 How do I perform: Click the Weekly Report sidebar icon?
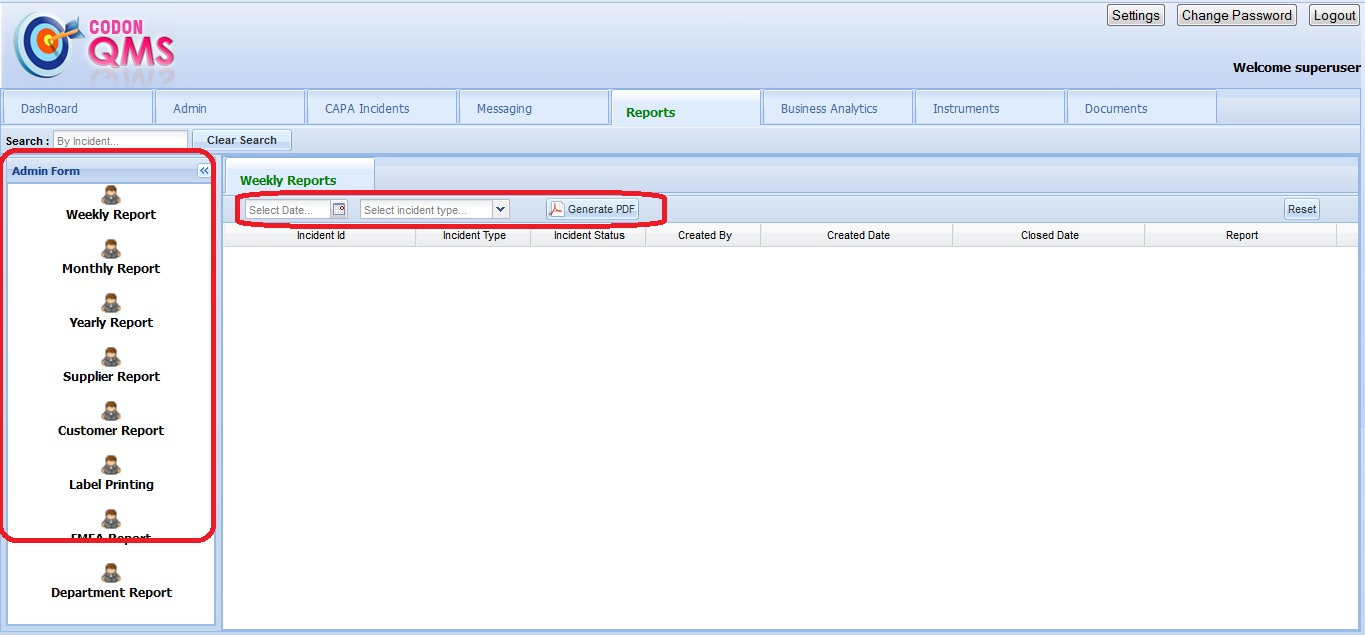111,196
